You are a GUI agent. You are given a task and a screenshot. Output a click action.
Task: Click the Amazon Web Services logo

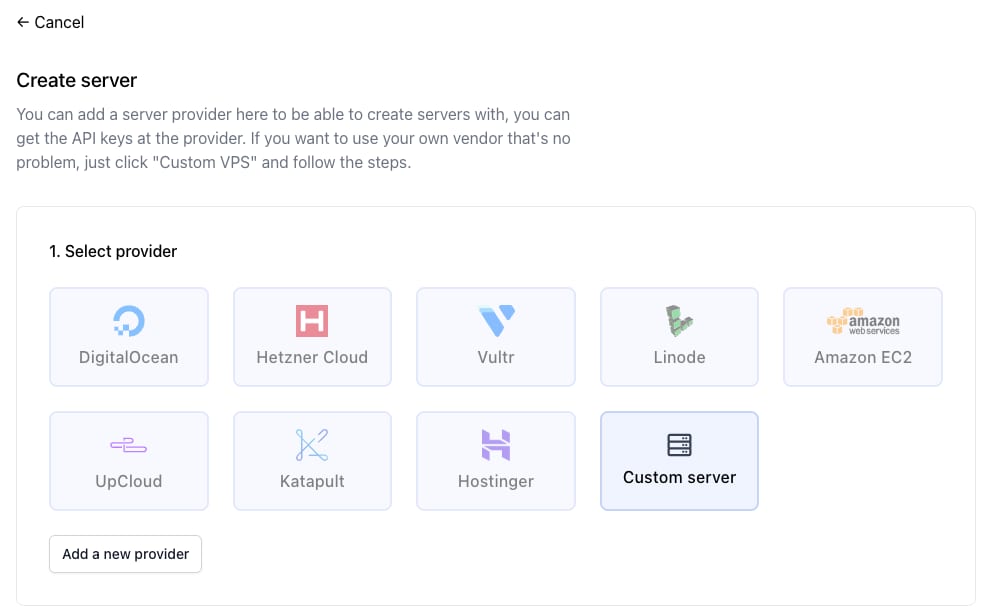click(x=862, y=320)
